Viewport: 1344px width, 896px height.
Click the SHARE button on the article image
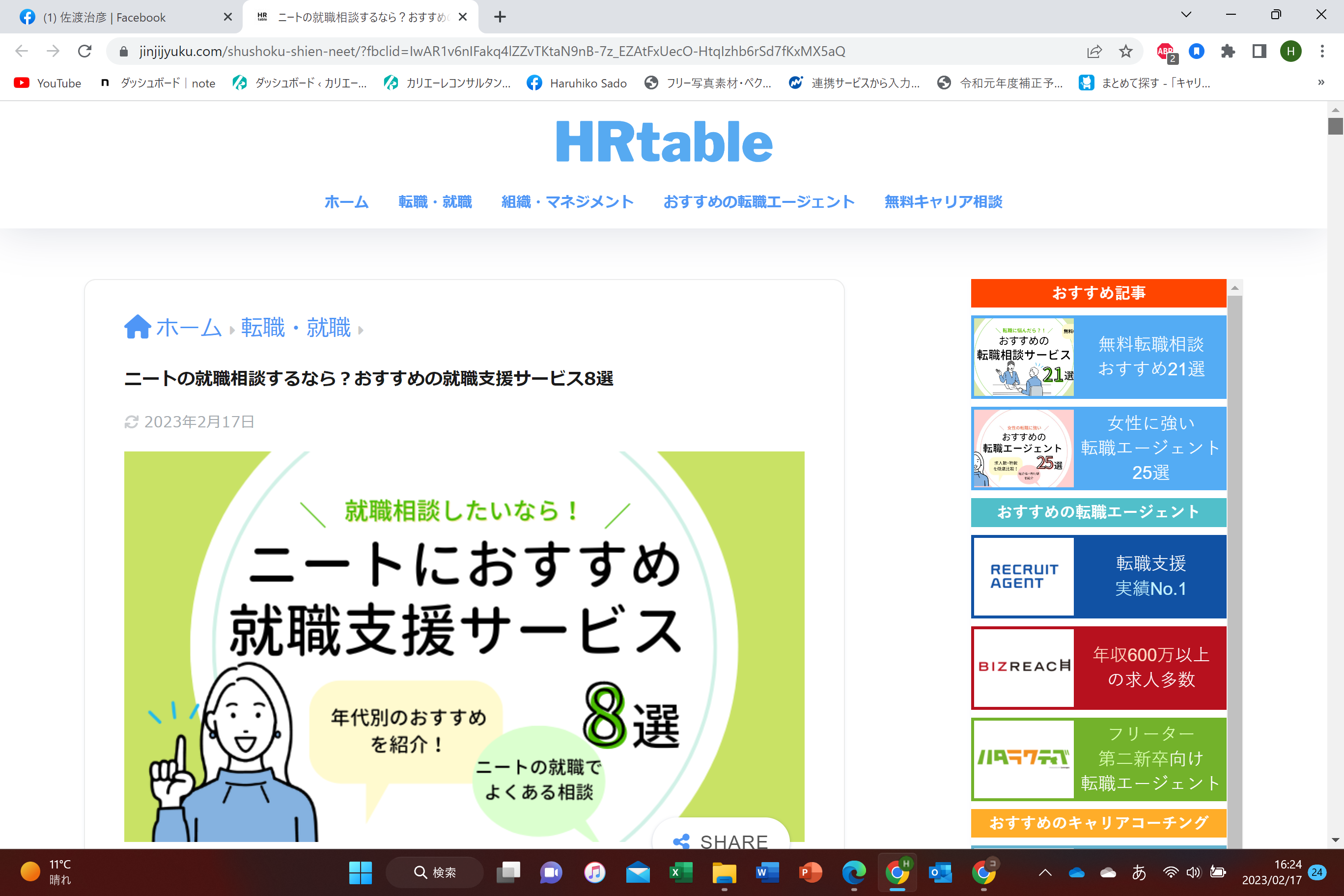click(722, 840)
